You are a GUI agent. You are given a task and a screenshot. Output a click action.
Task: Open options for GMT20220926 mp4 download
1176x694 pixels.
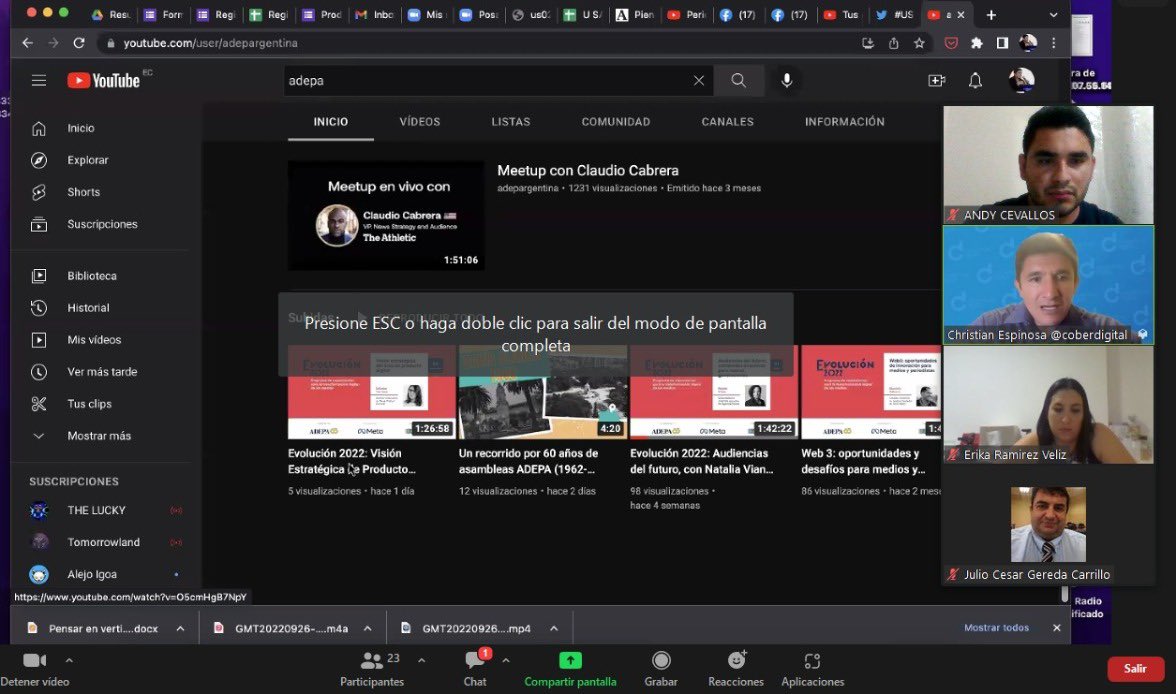click(554, 629)
